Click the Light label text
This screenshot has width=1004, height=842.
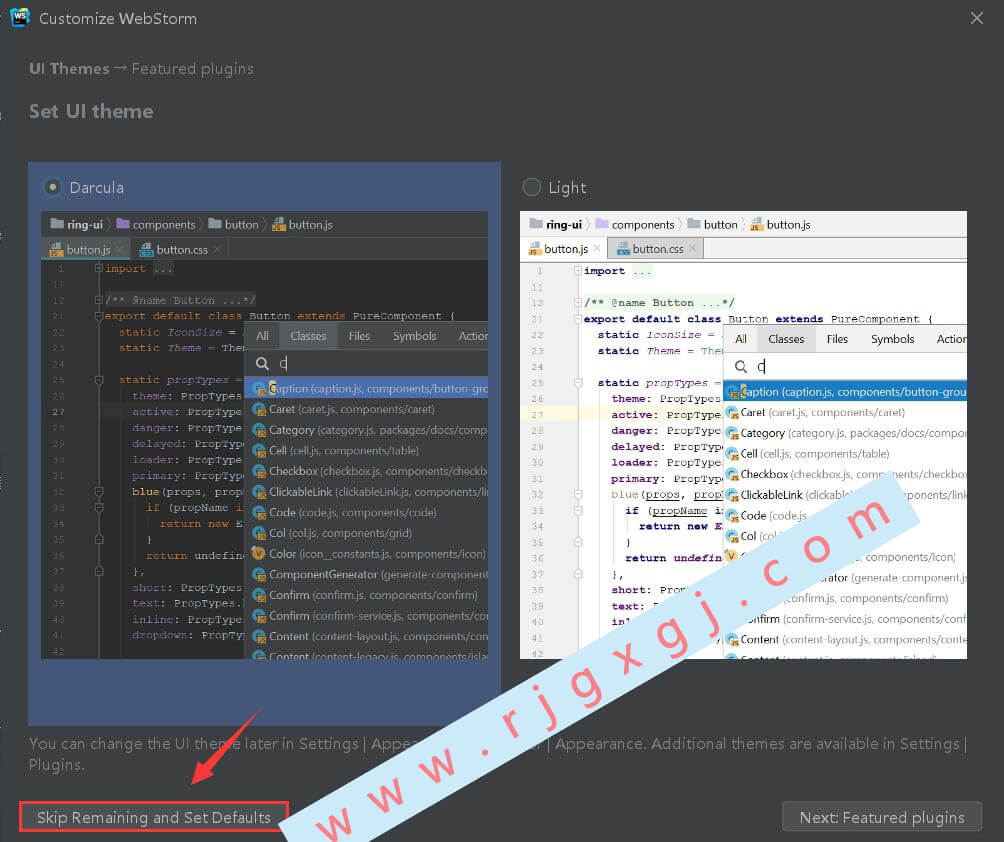(567, 188)
